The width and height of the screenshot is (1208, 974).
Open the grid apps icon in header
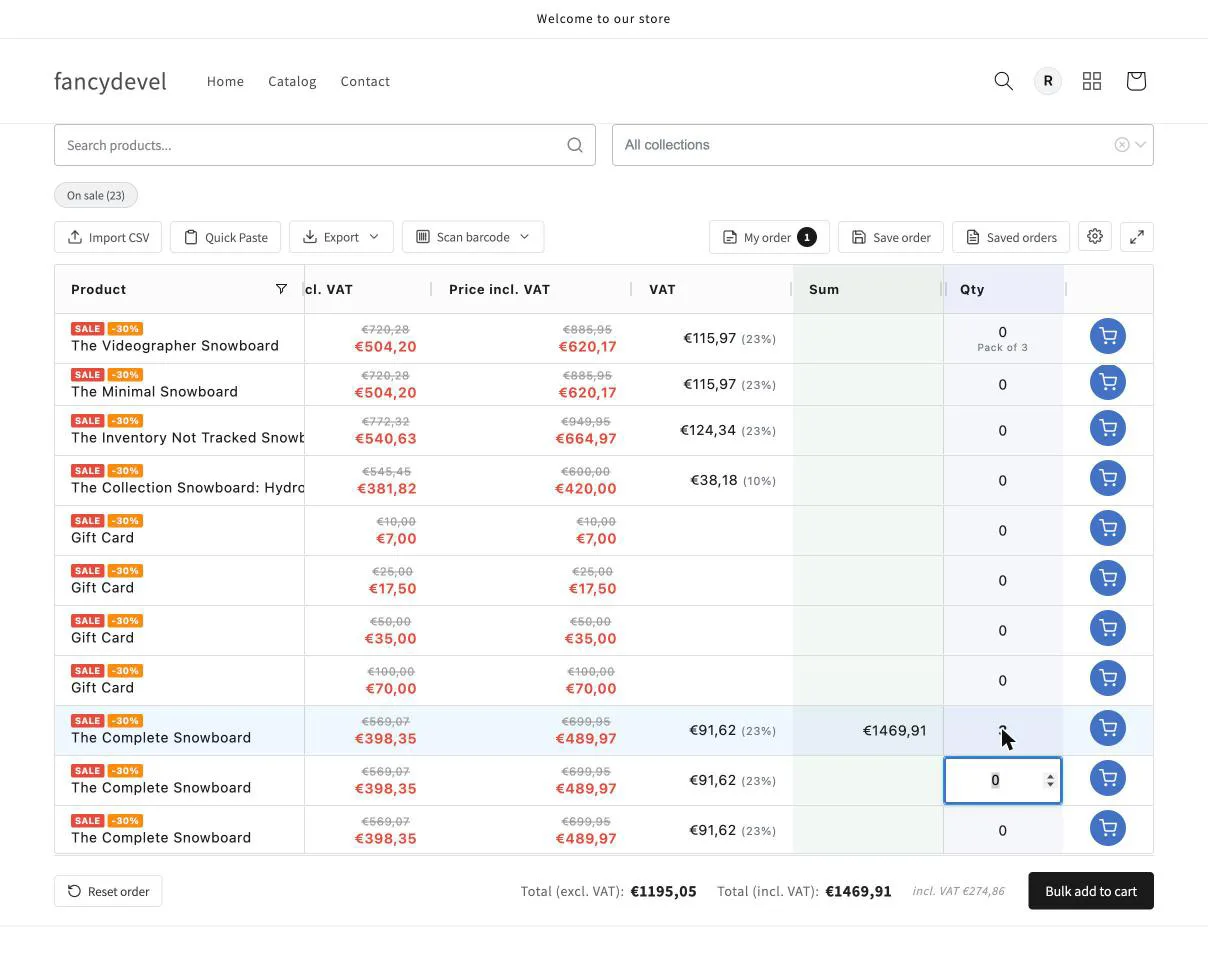click(1092, 81)
